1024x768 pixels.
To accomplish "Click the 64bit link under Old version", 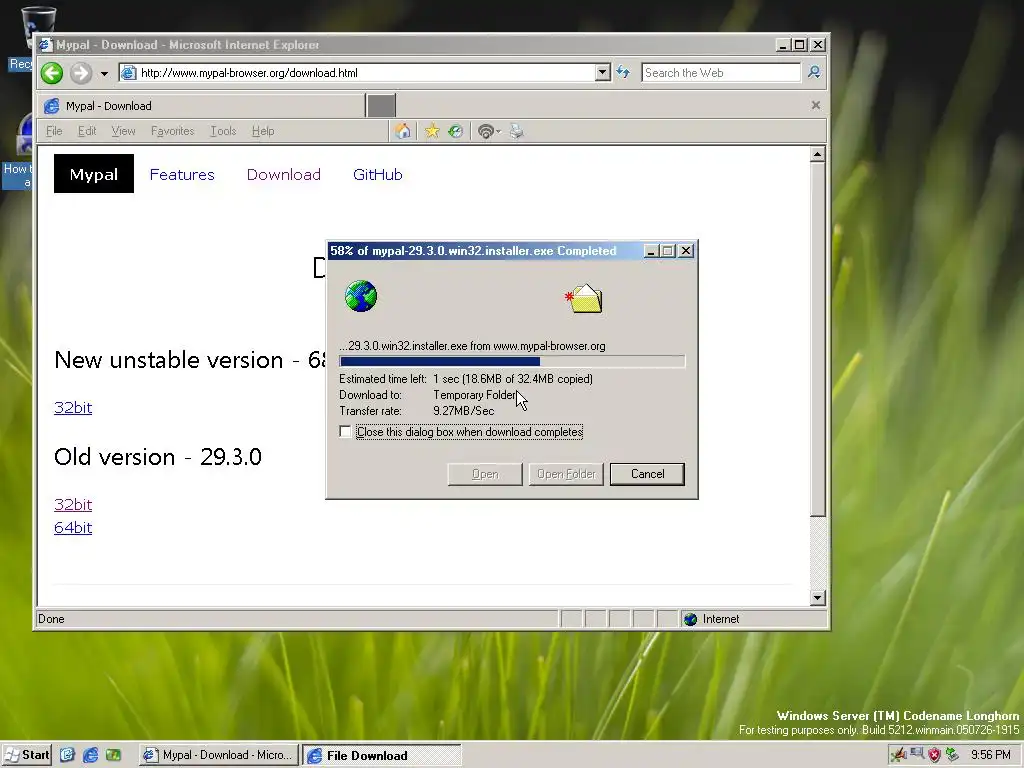I will coord(73,528).
